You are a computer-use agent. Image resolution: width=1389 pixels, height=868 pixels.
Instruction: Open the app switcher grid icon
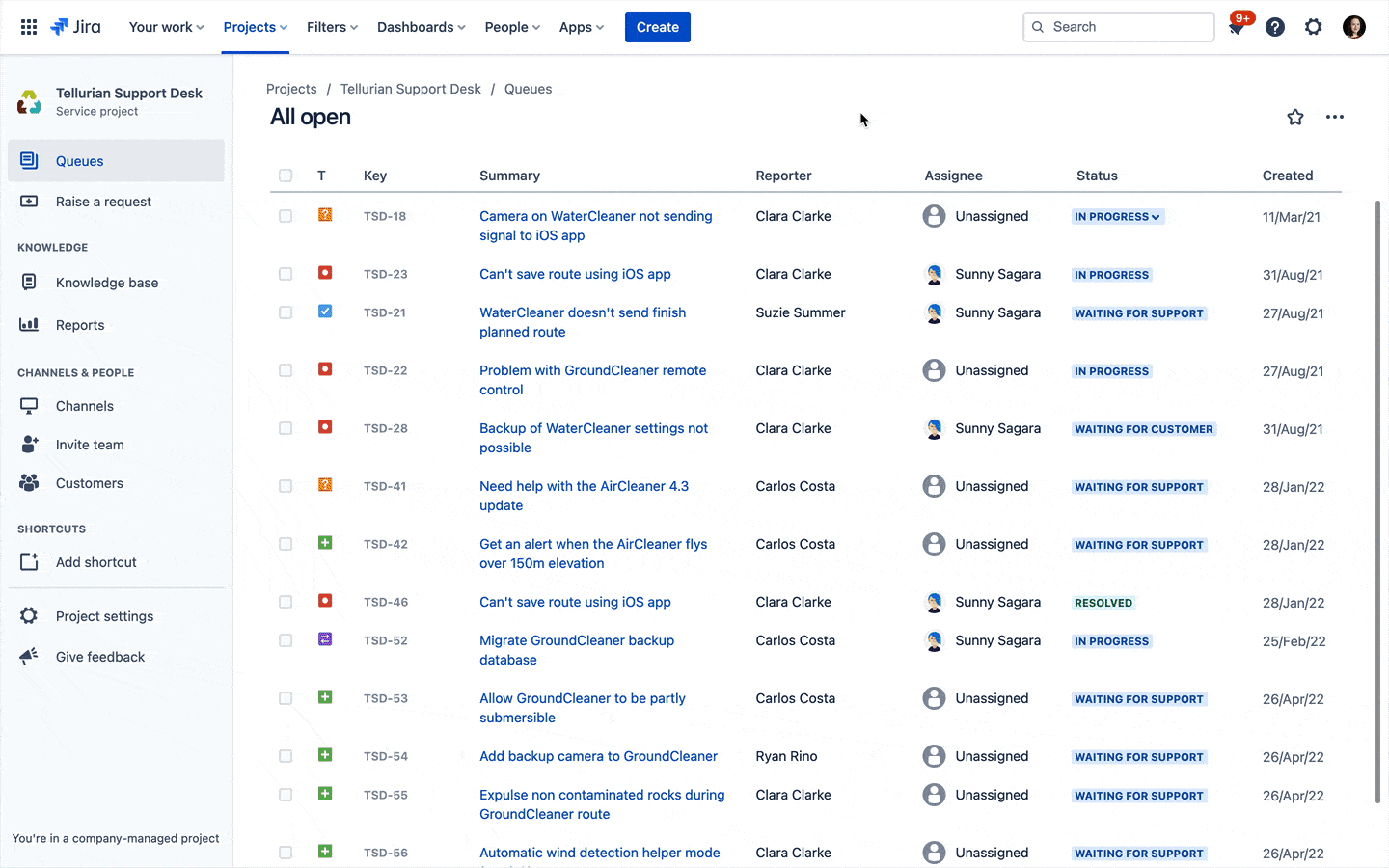pyautogui.click(x=29, y=27)
